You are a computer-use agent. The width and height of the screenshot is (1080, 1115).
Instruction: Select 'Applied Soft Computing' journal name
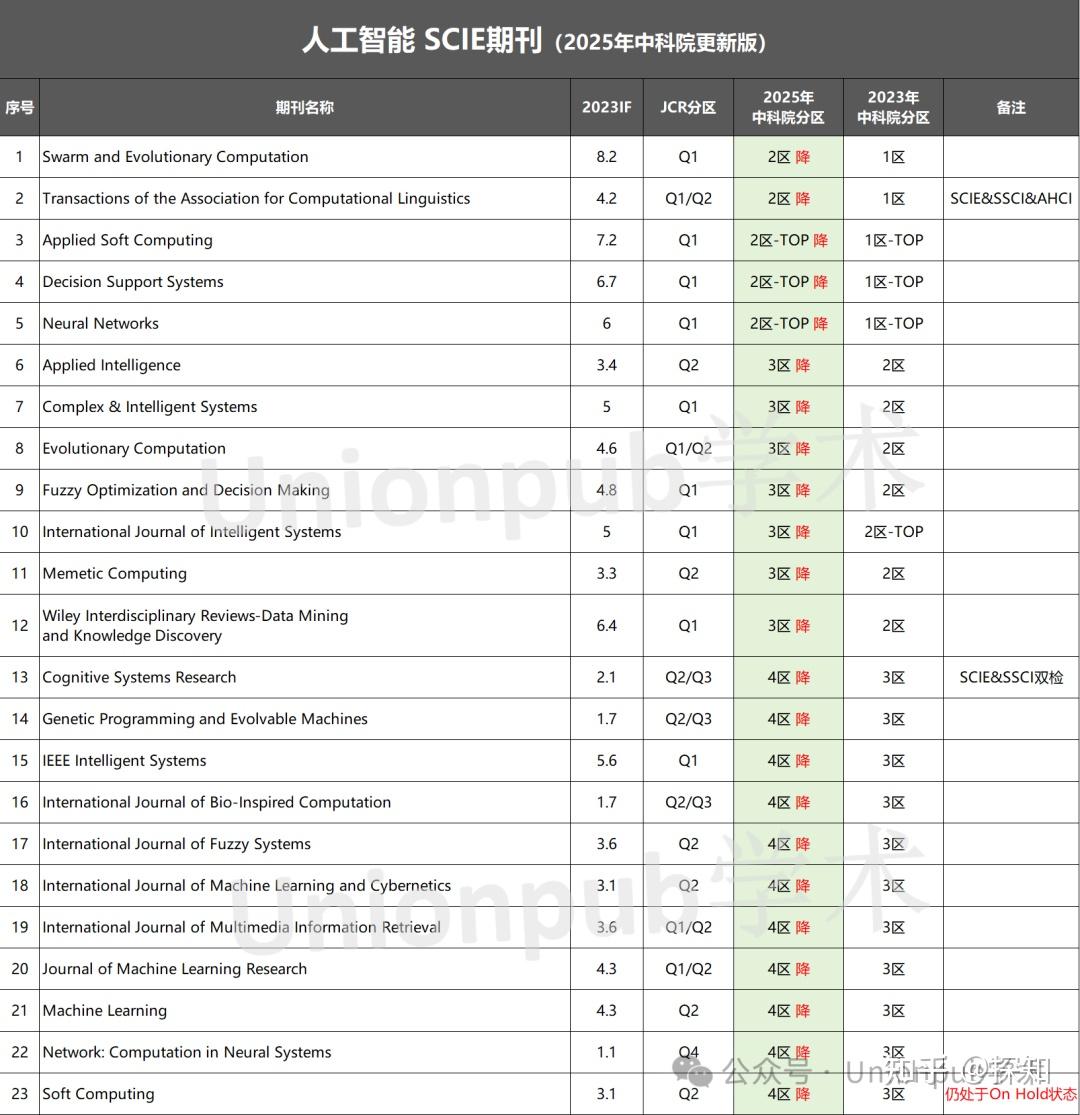coord(127,240)
